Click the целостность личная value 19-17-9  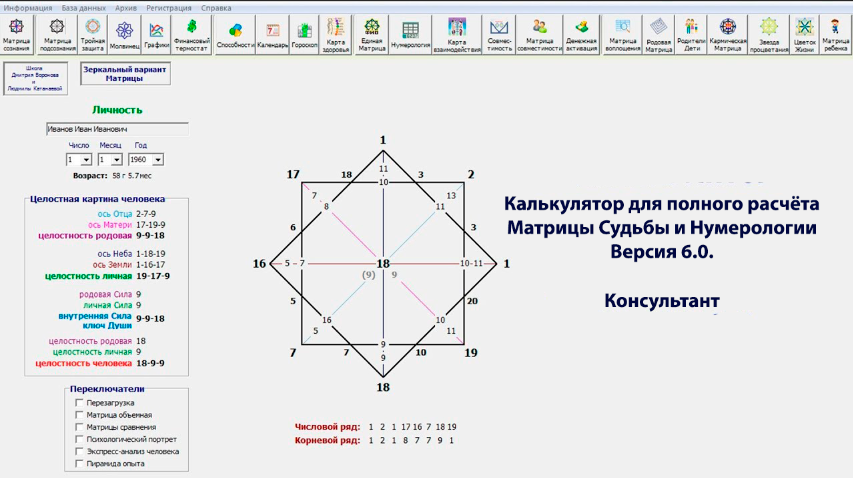pyautogui.click(x=153, y=276)
